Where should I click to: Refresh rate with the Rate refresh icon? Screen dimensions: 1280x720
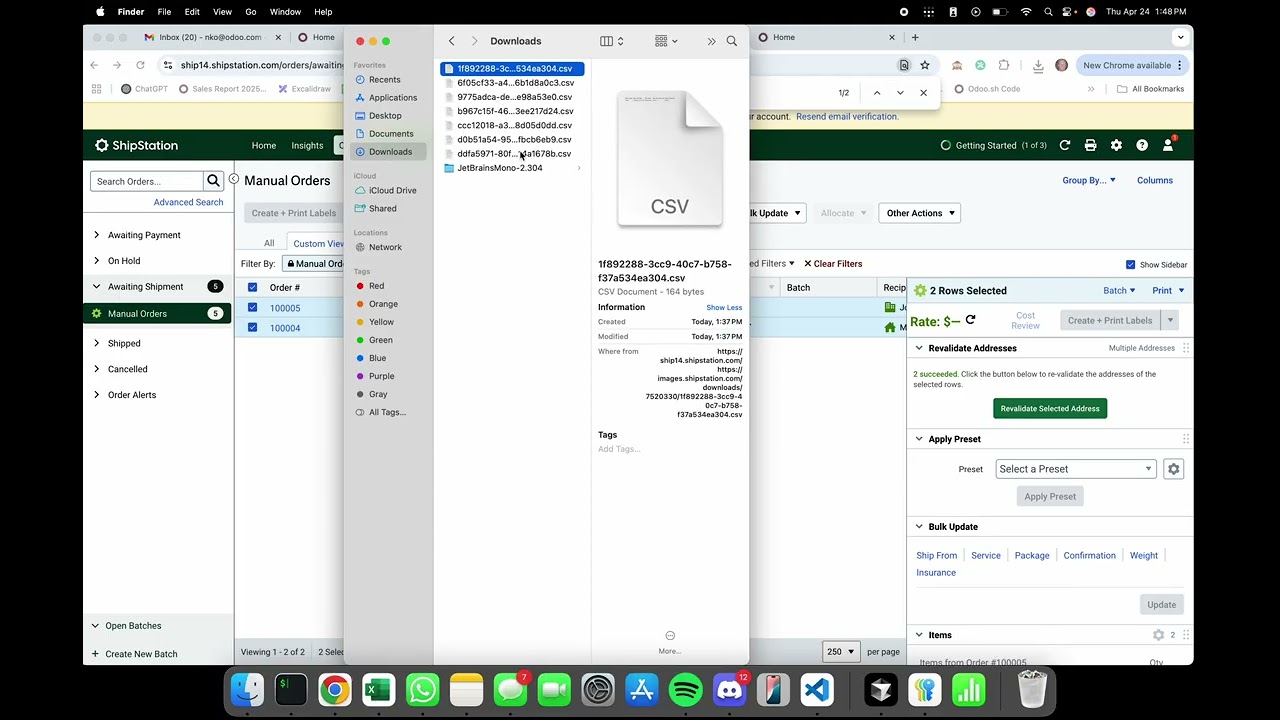click(x=970, y=321)
